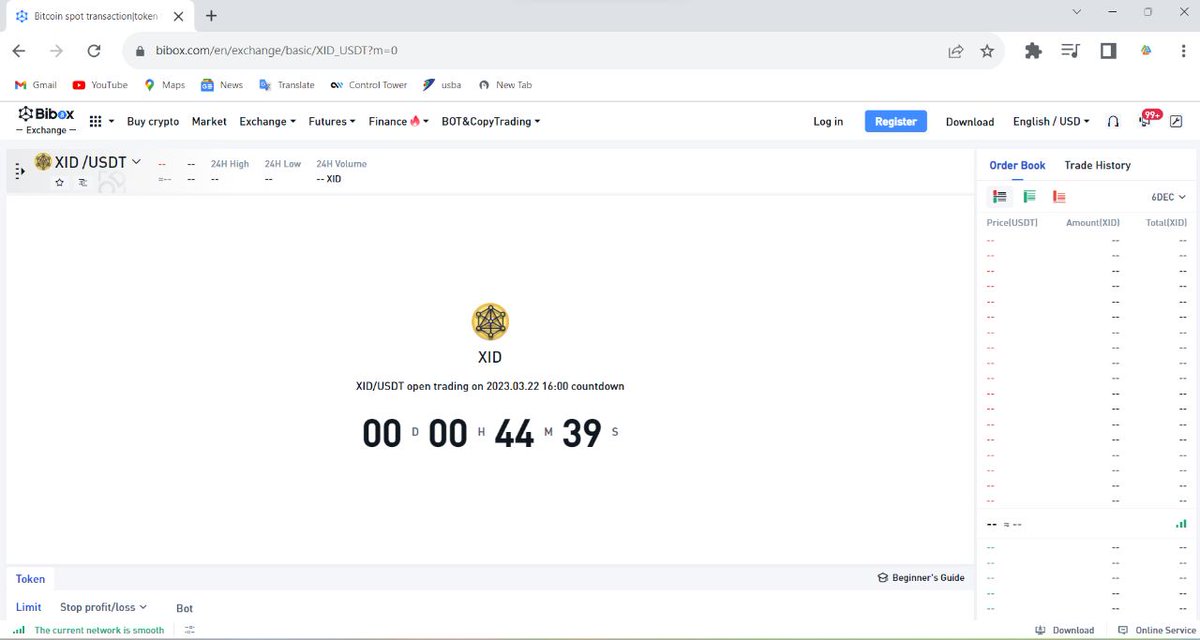1200x640 pixels.
Task: Open the Market menu item
Action: [x=209, y=121]
